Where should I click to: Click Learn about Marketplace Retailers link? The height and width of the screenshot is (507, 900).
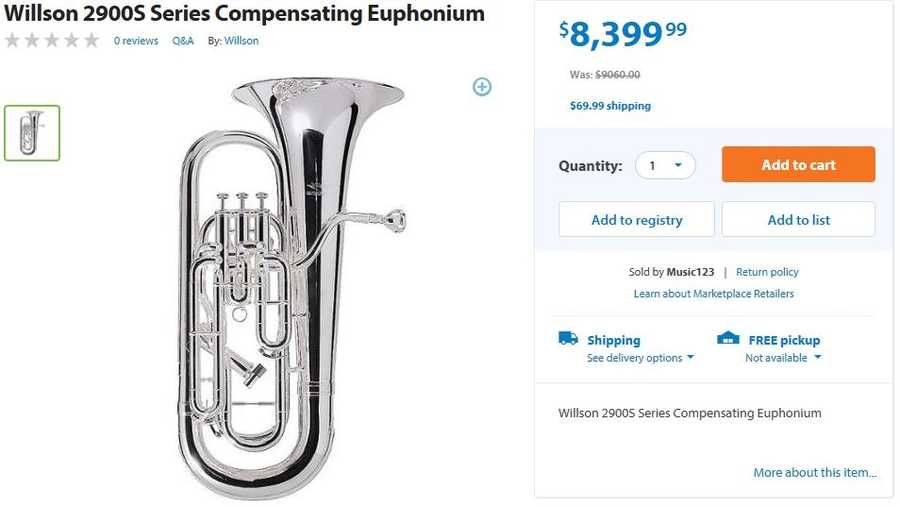tap(713, 294)
